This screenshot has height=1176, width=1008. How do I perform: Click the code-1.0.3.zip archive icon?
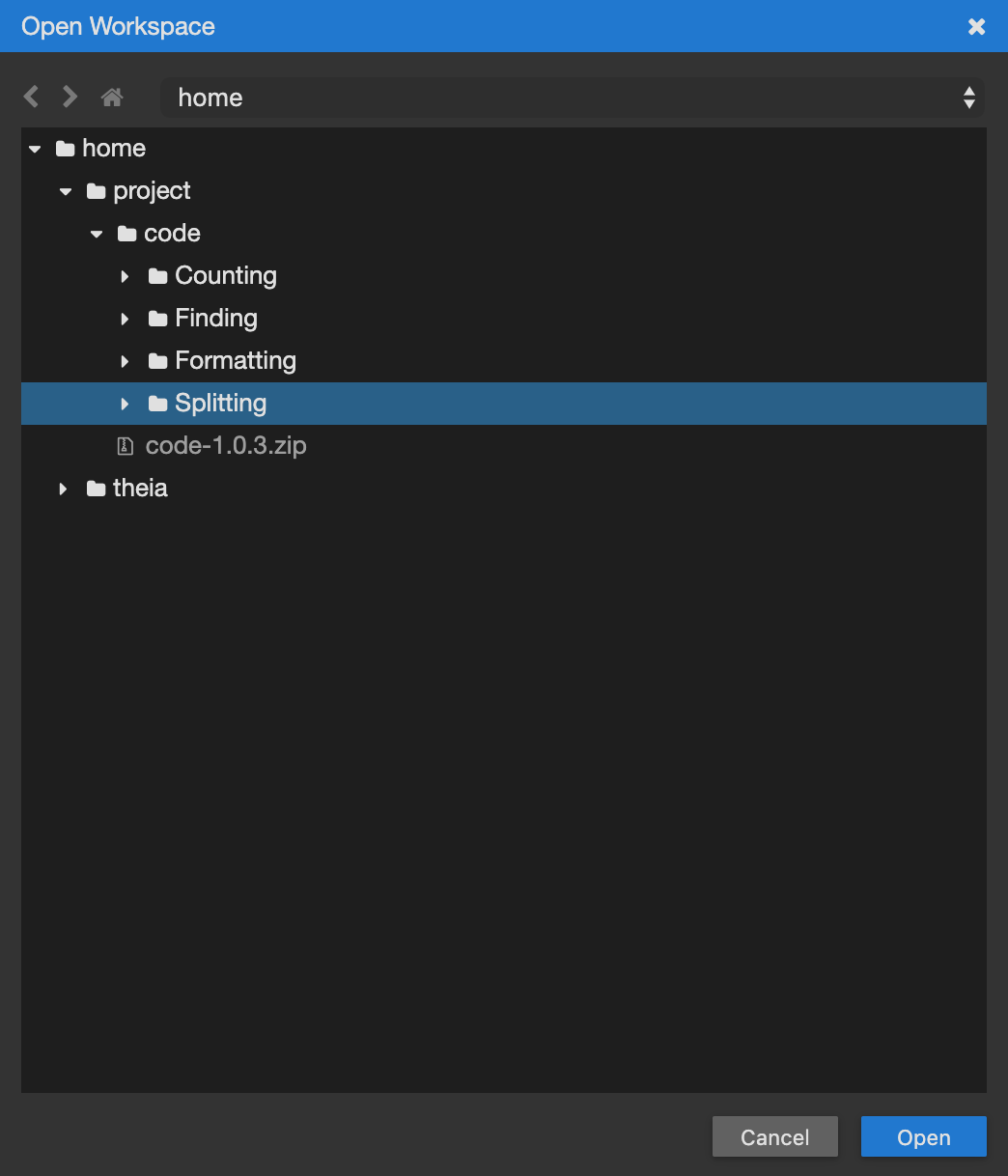[126, 446]
